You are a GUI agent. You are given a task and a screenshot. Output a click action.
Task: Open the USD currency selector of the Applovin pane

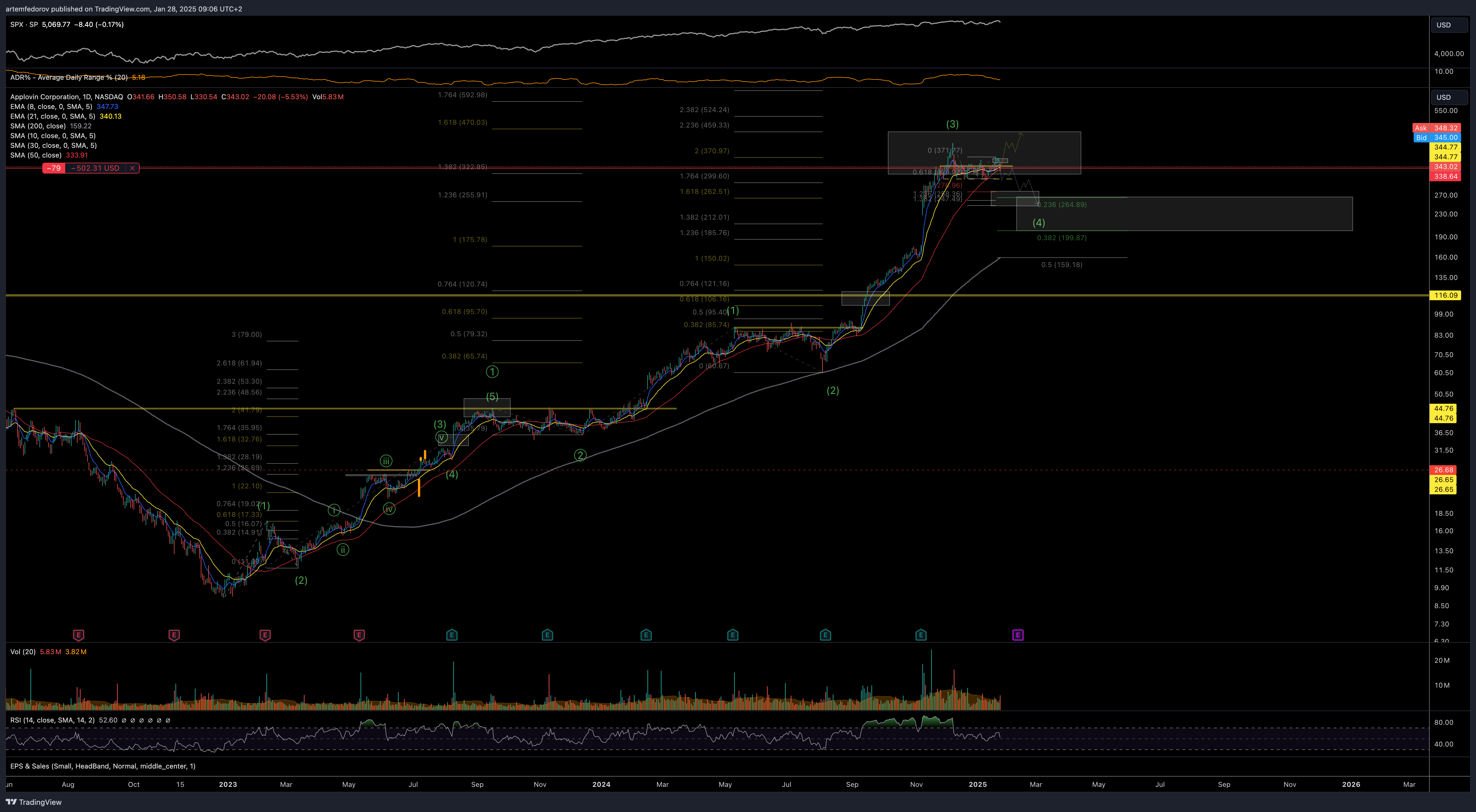coord(1449,97)
